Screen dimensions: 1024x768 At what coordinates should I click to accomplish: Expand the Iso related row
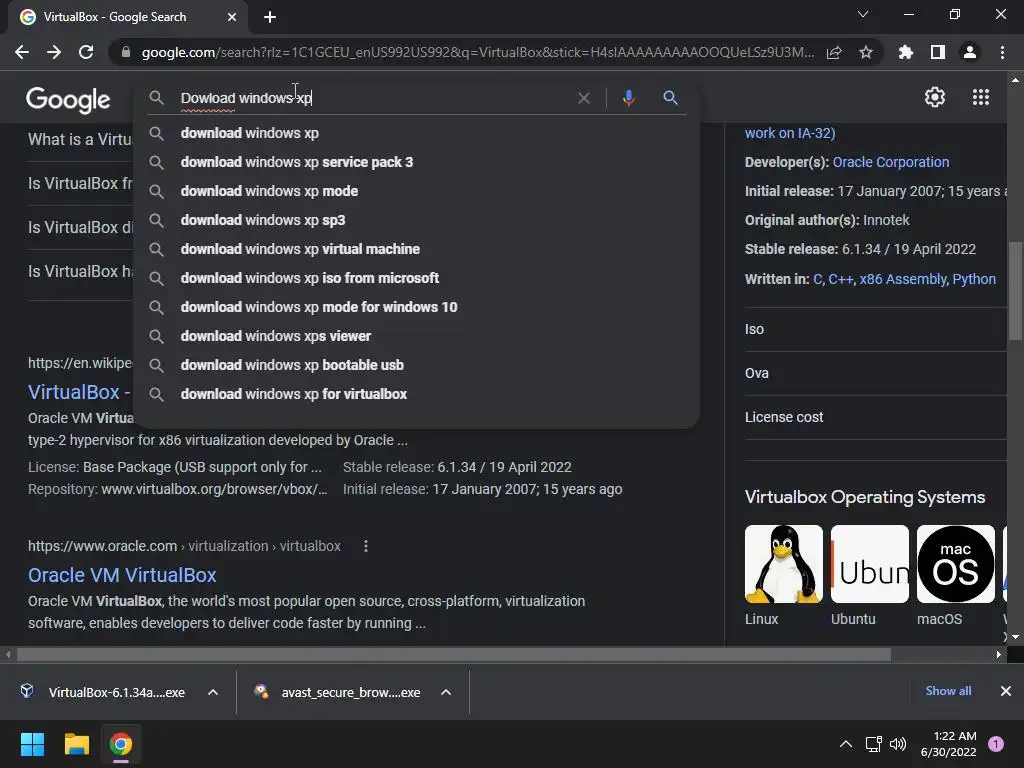[x=875, y=329]
